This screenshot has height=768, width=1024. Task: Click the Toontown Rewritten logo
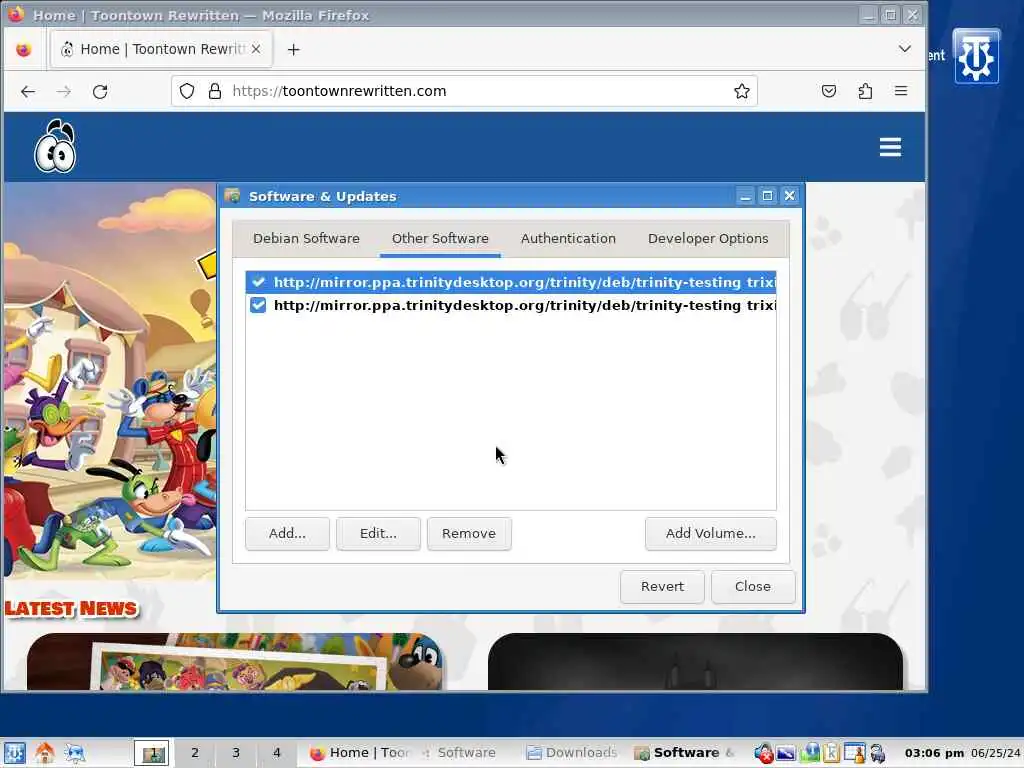[x=56, y=146]
